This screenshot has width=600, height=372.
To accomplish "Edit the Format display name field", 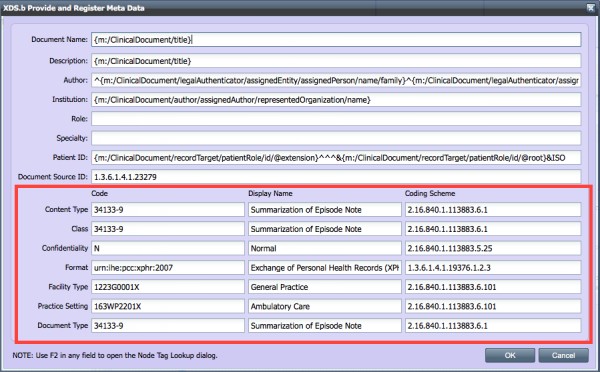I will (x=324, y=268).
